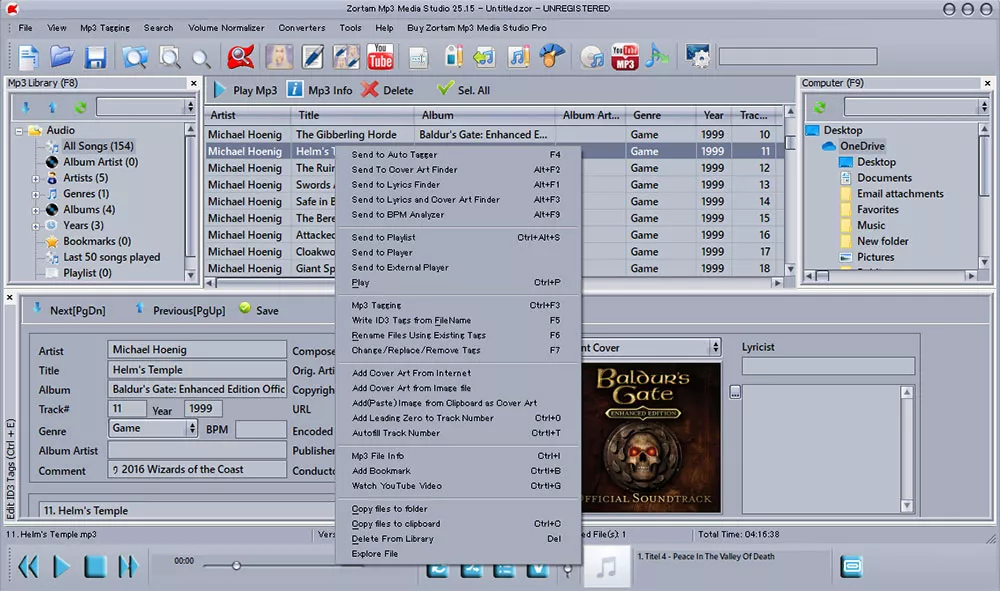Click the toolbar search input field
The height and width of the screenshot is (591, 1000).
[x=798, y=57]
